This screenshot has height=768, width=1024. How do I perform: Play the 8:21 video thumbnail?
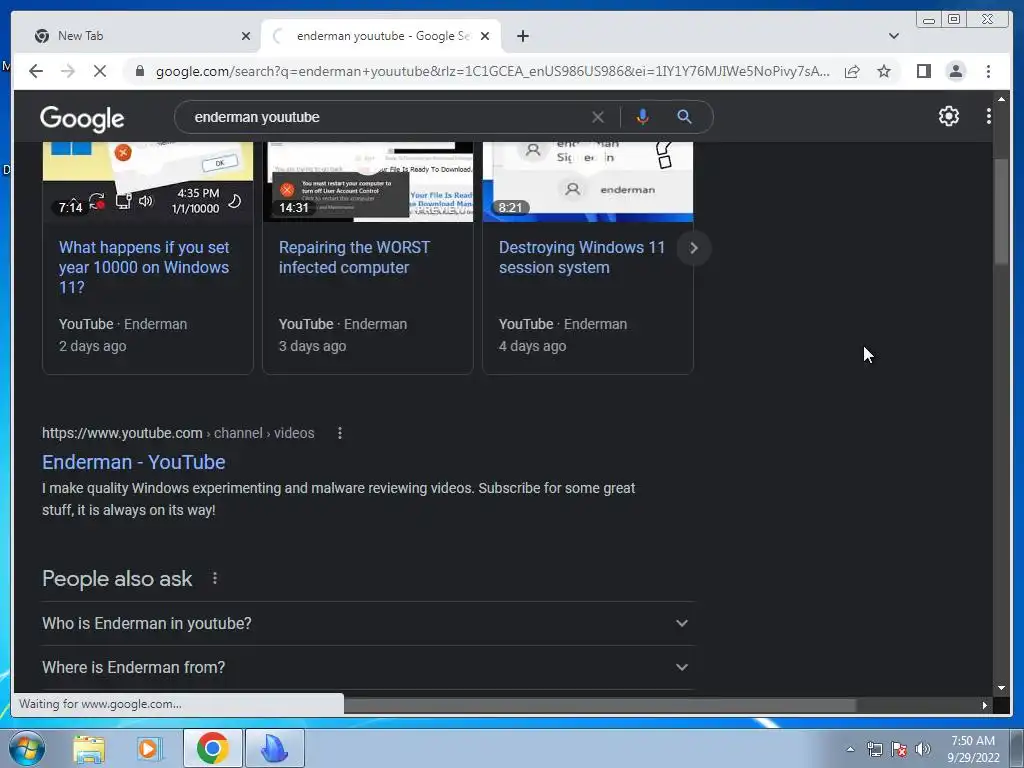[x=588, y=182]
